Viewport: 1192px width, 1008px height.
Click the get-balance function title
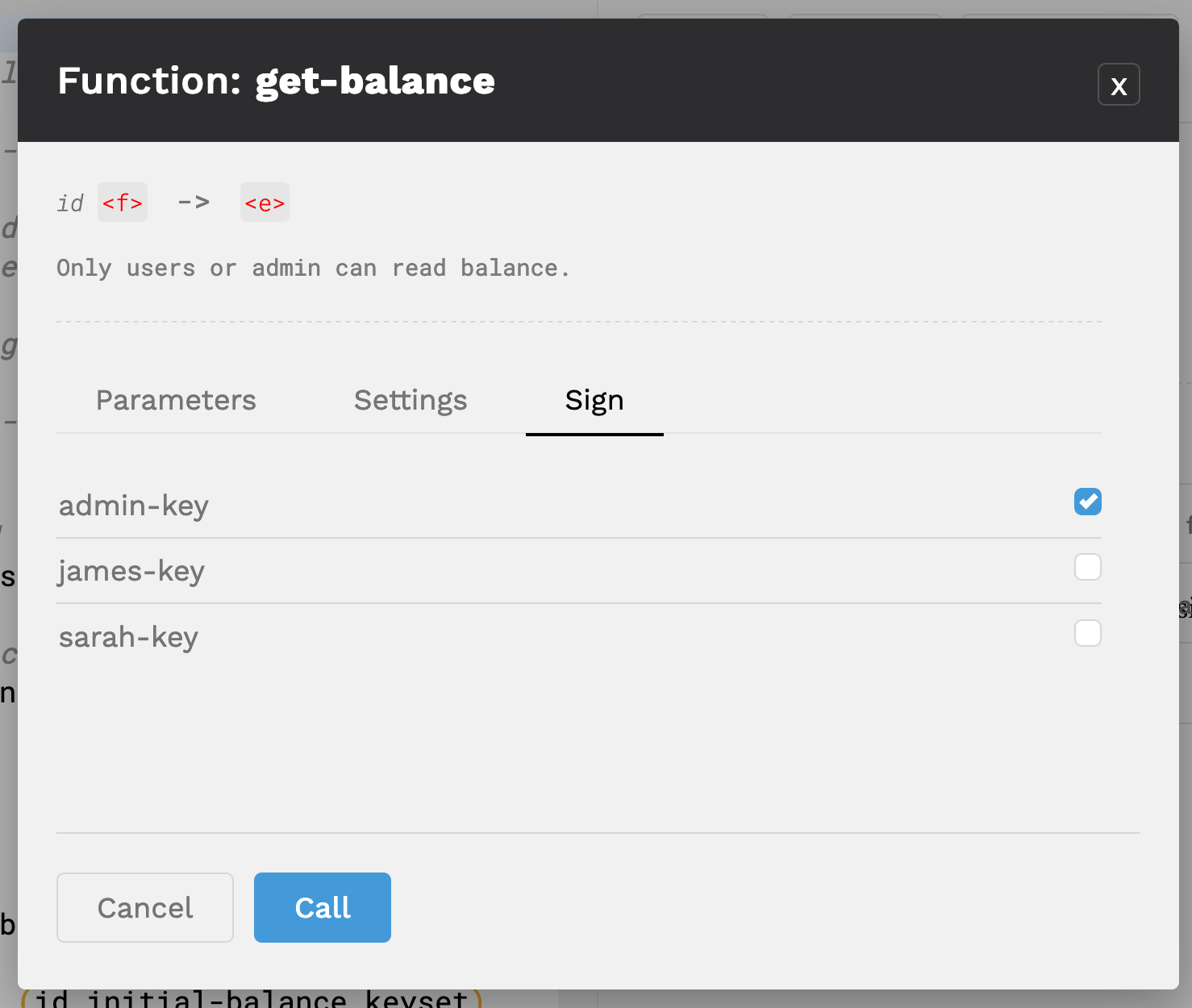pyautogui.click(x=375, y=81)
